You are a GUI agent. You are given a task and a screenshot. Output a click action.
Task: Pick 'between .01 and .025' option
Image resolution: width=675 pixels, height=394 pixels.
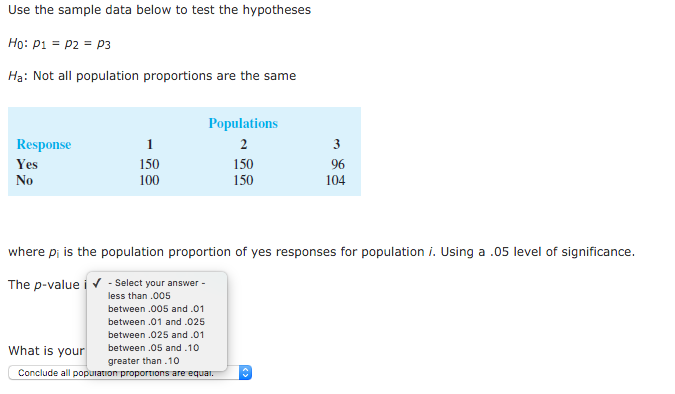156,322
